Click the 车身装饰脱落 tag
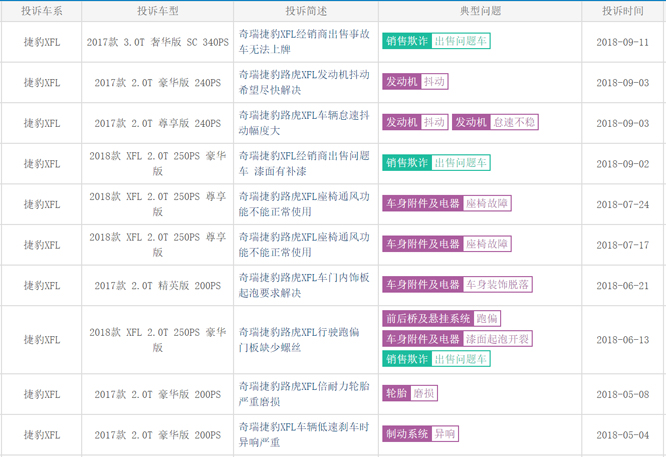This screenshot has height=457, width=666. [457, 285]
